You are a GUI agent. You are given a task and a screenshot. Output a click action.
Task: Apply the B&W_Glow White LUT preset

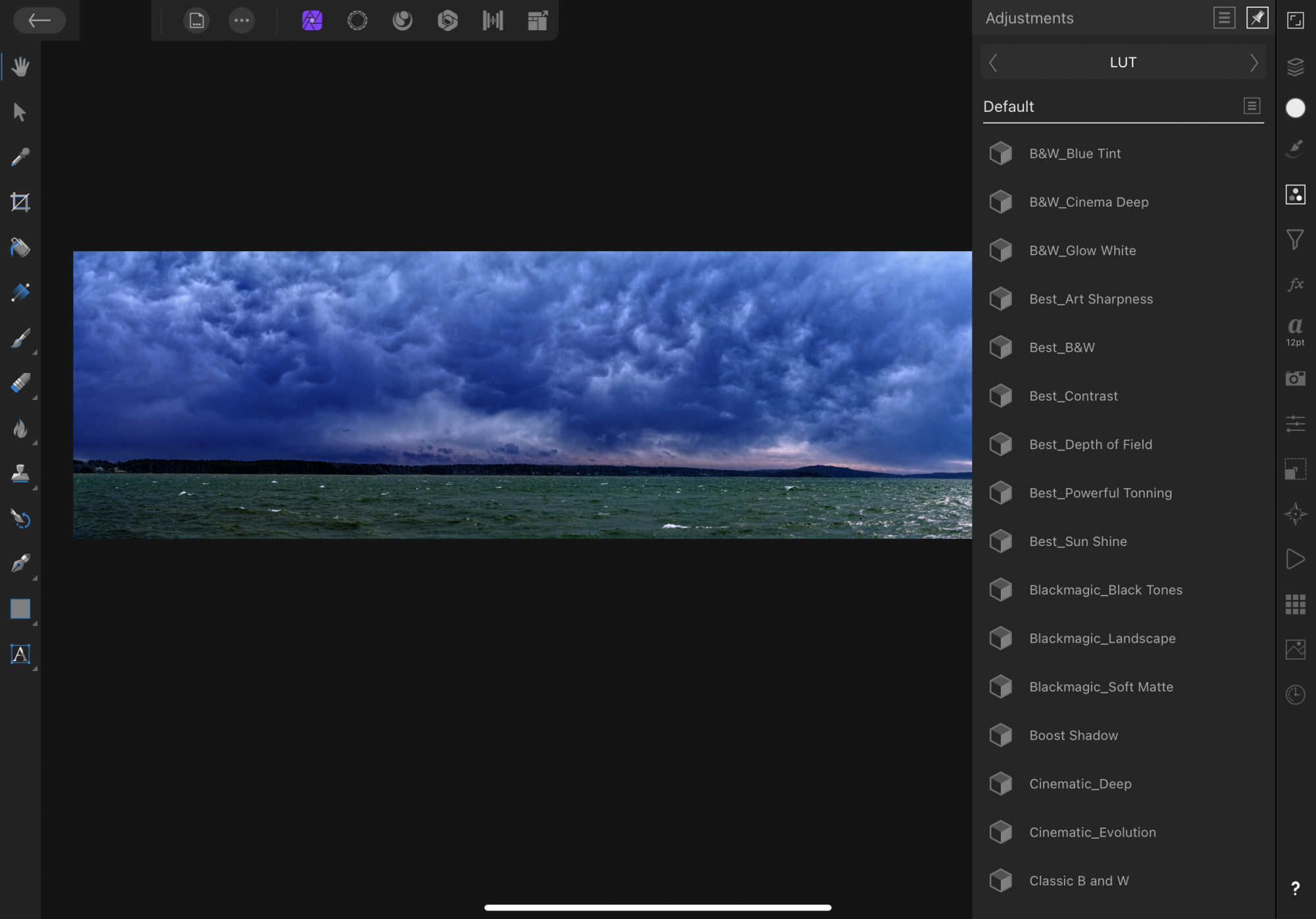1123,251
